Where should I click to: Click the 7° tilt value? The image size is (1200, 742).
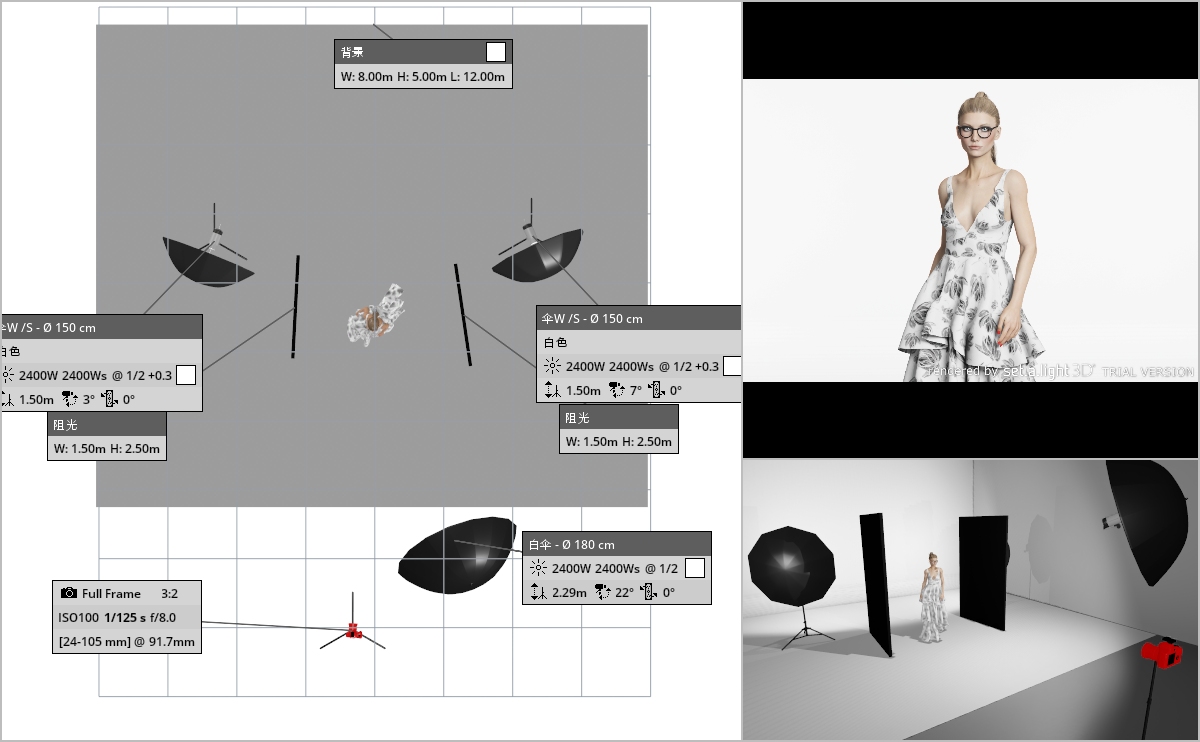(635, 391)
